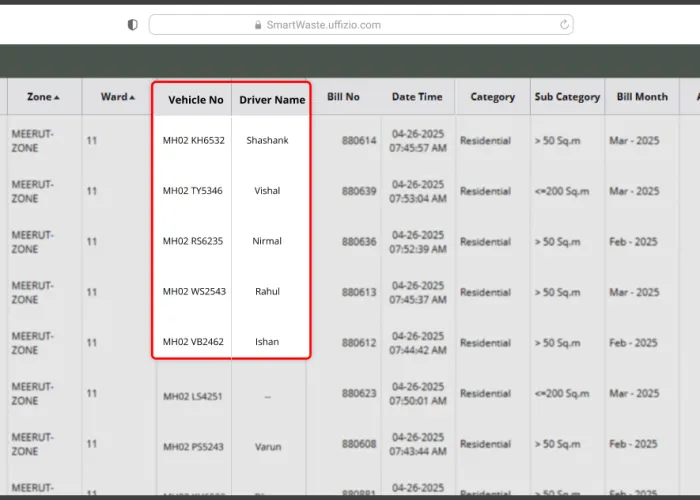Click the Vehicle No column header

[195, 100]
